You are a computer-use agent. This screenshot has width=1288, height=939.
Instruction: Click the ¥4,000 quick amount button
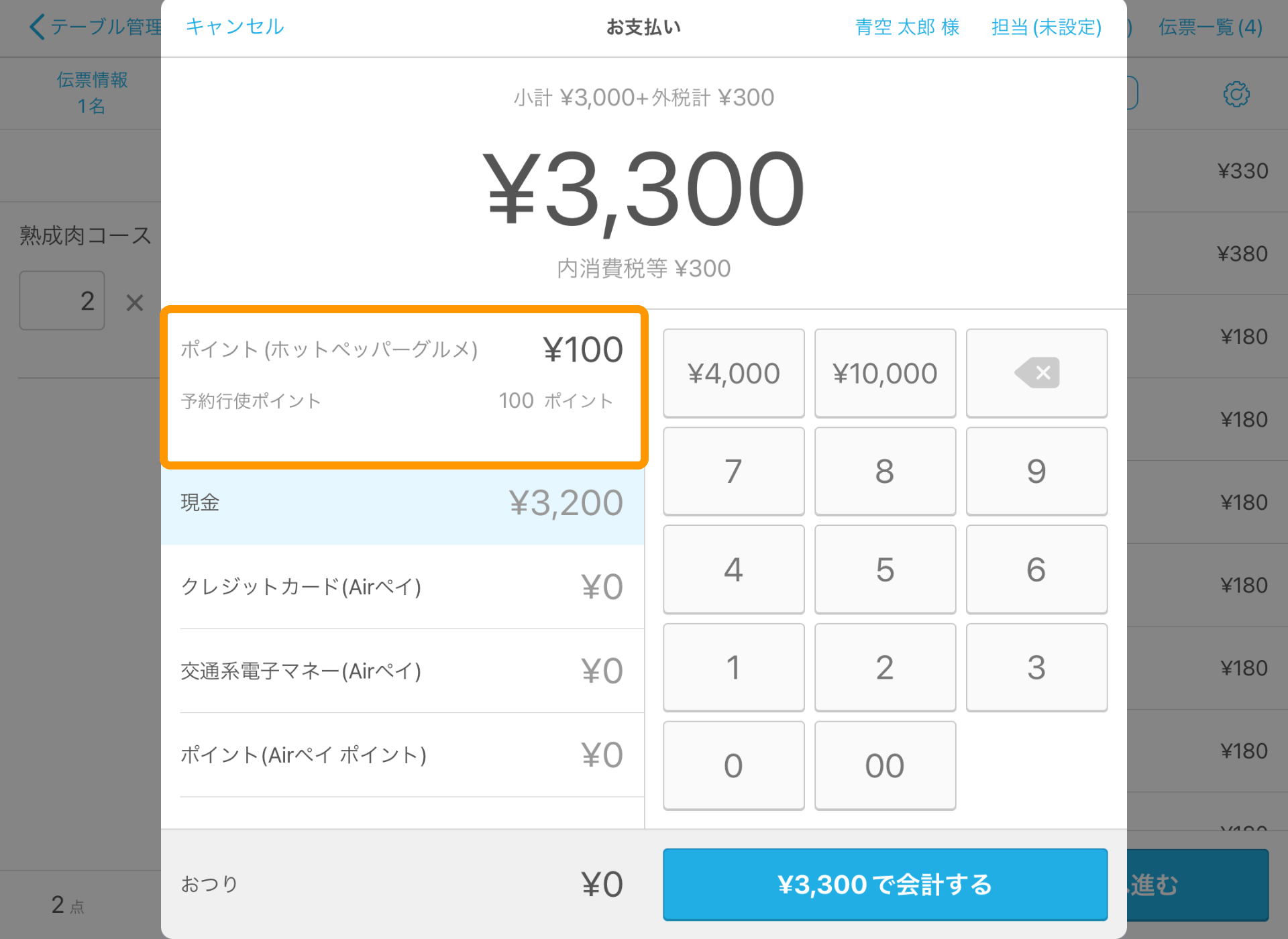point(734,371)
